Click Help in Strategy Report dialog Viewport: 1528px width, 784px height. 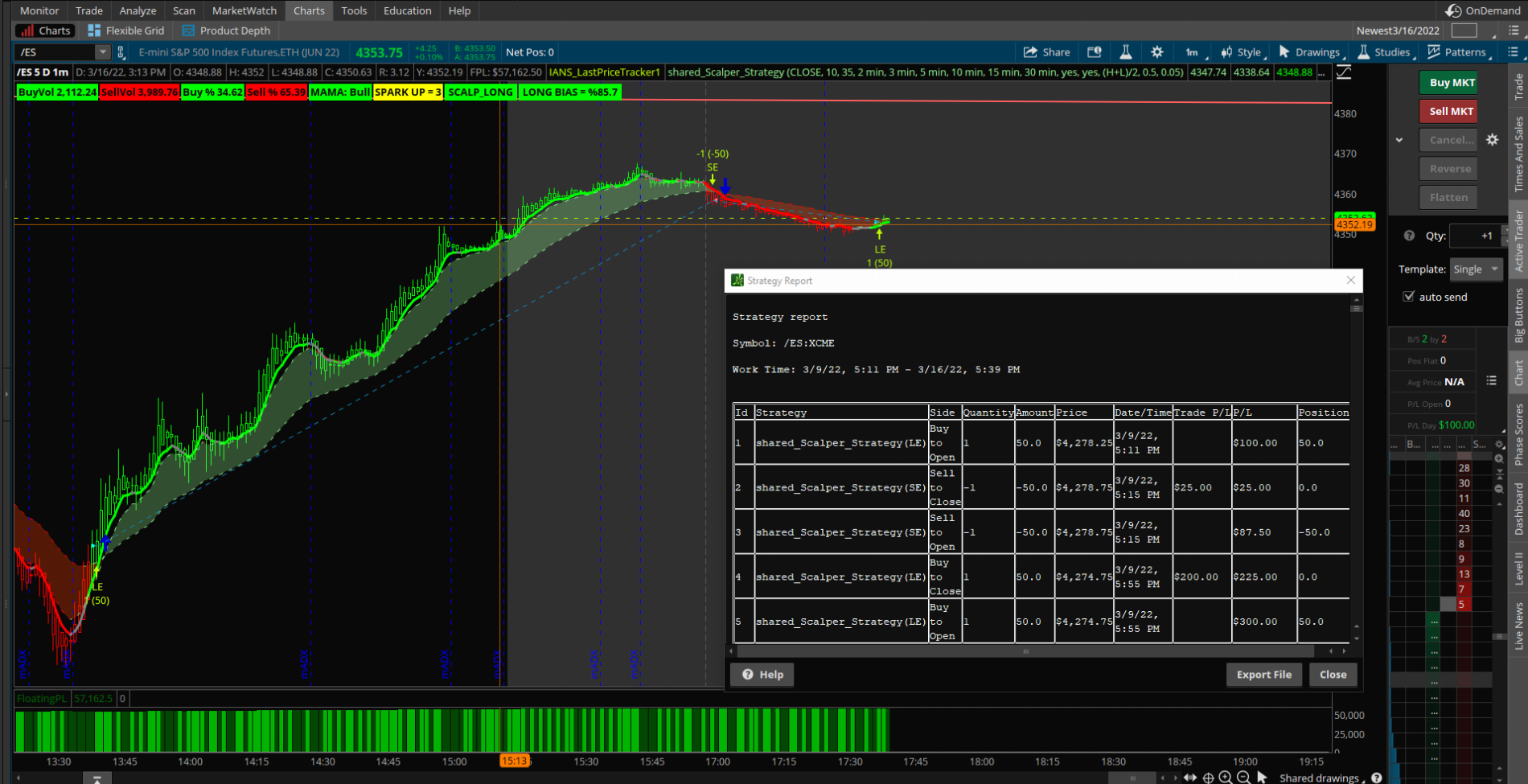(x=762, y=675)
